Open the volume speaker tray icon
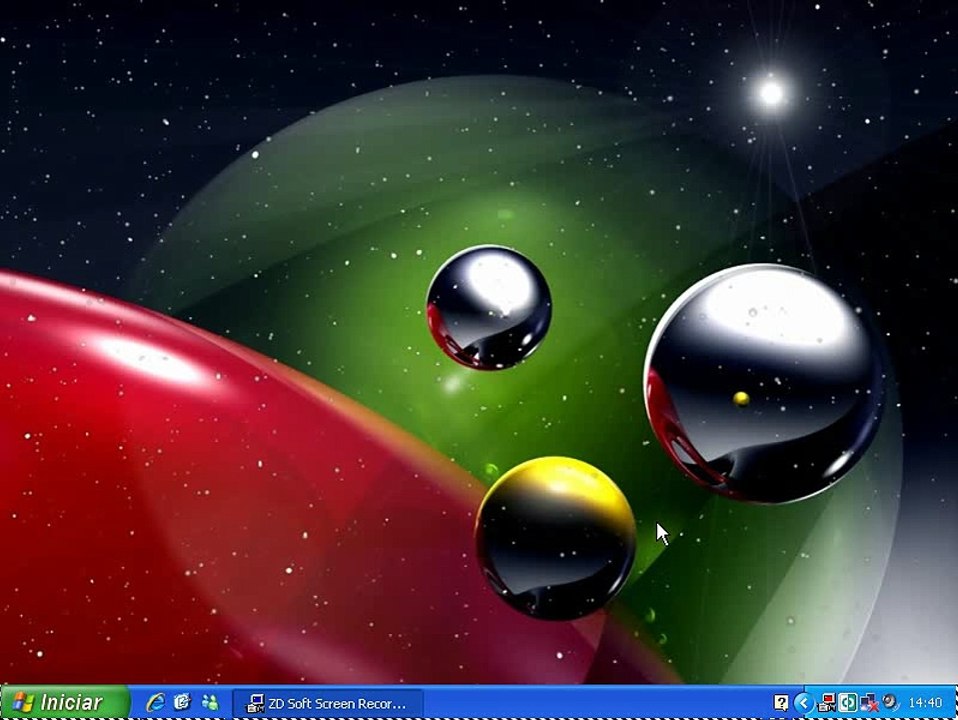The width and height of the screenshot is (958, 720). (x=890, y=703)
